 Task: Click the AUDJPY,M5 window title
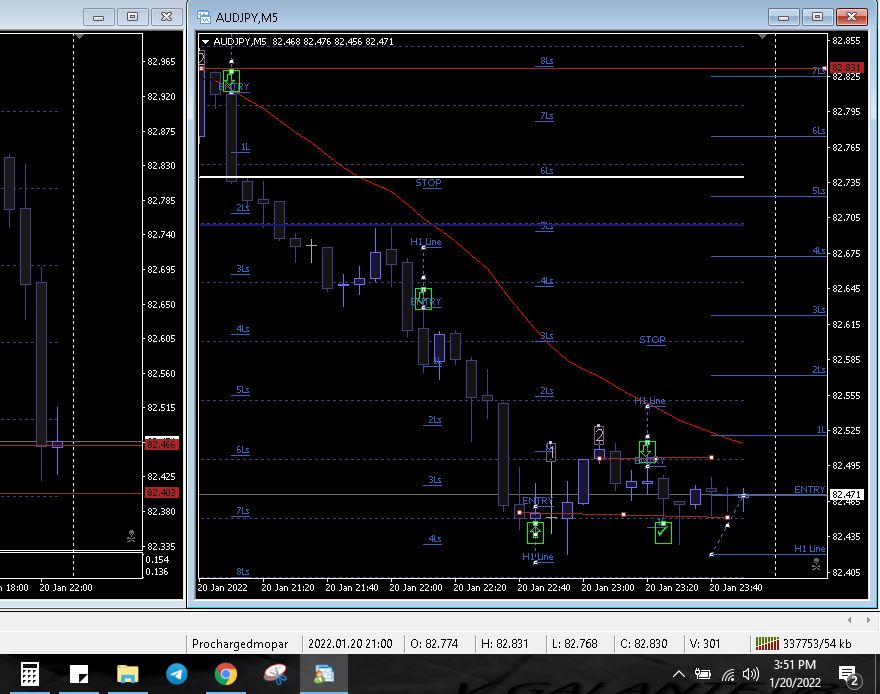tap(245, 17)
